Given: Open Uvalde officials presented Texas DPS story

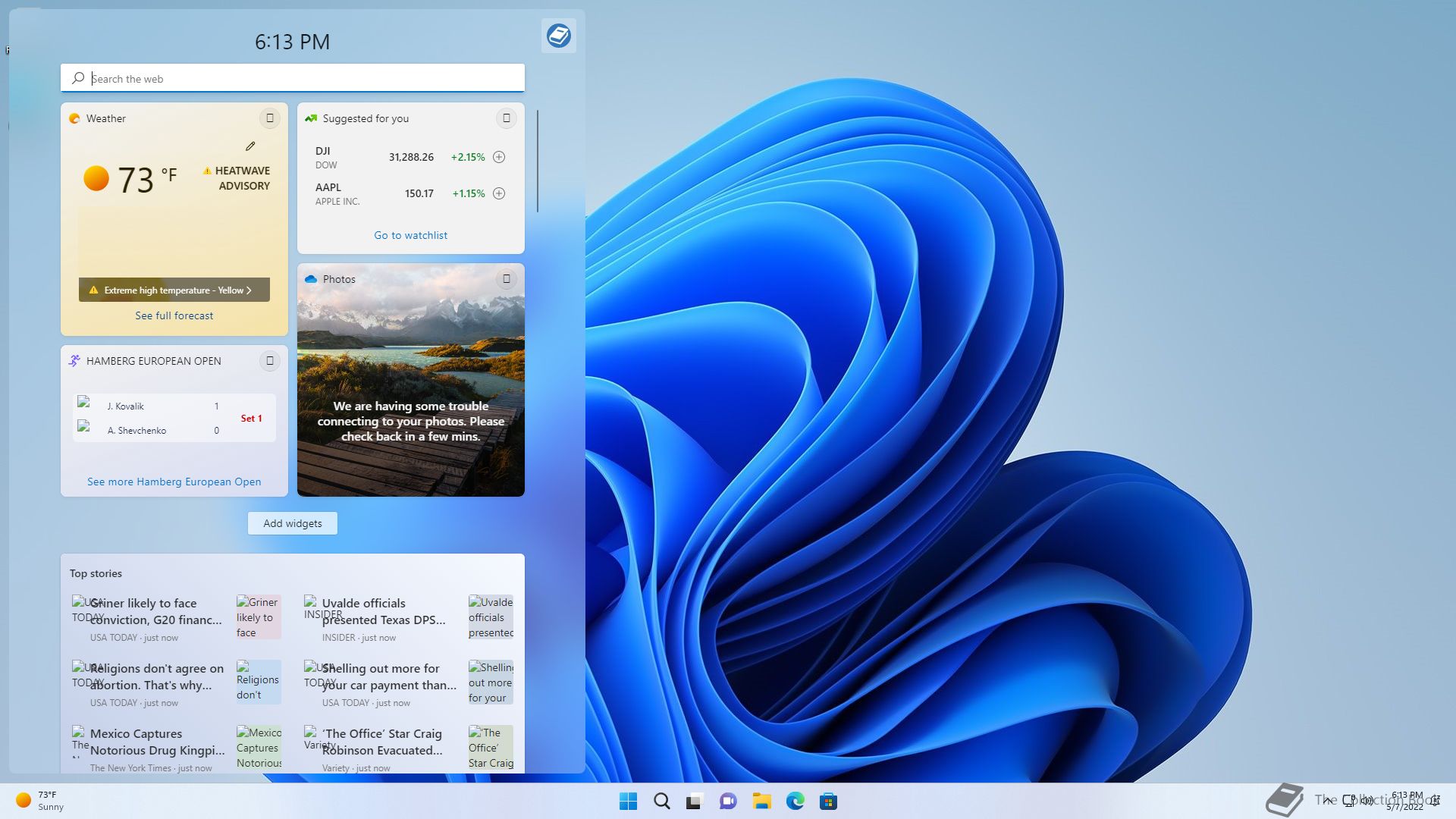Looking at the screenshot, I should pos(384,611).
